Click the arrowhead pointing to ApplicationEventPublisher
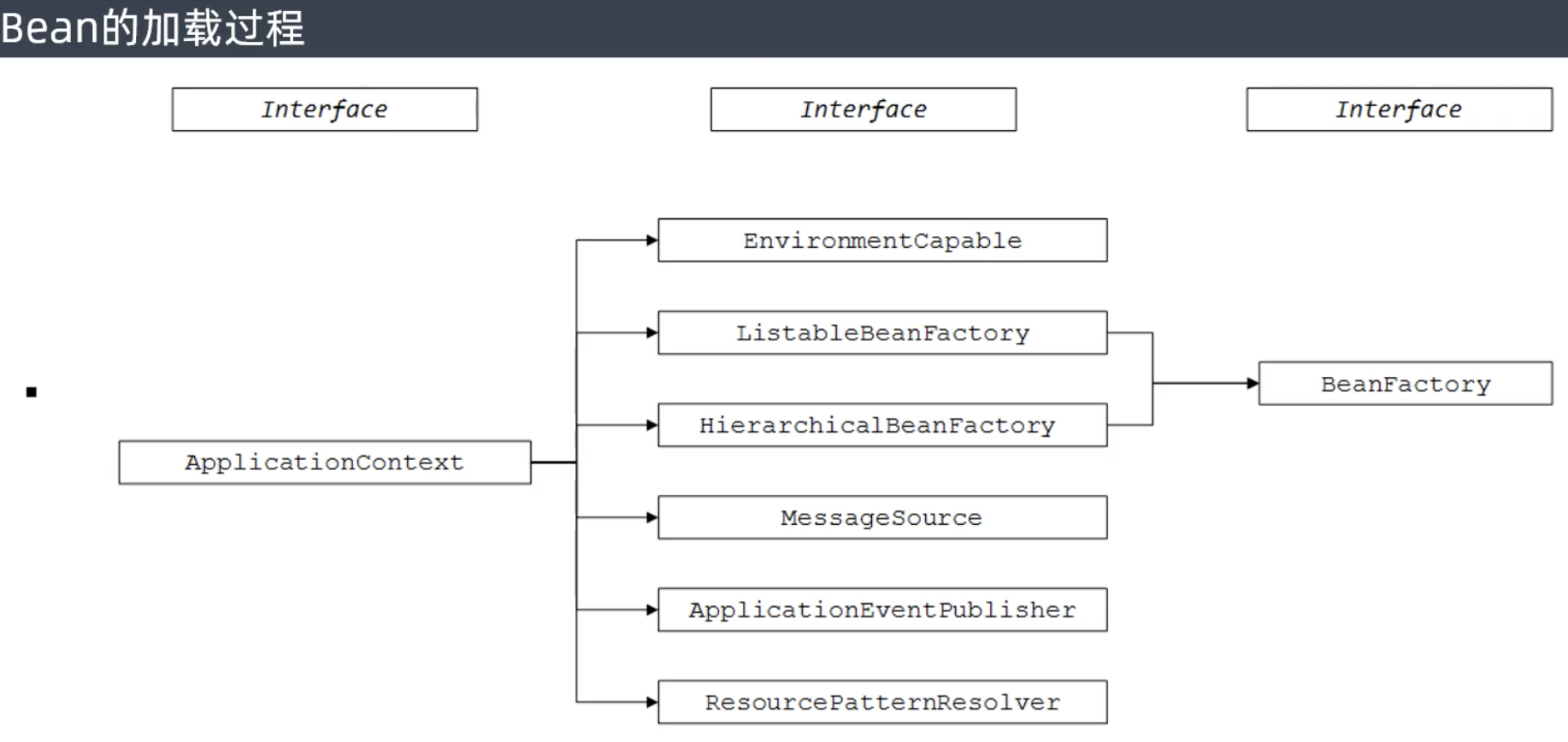Viewport: 1568px width, 742px height. click(652, 609)
